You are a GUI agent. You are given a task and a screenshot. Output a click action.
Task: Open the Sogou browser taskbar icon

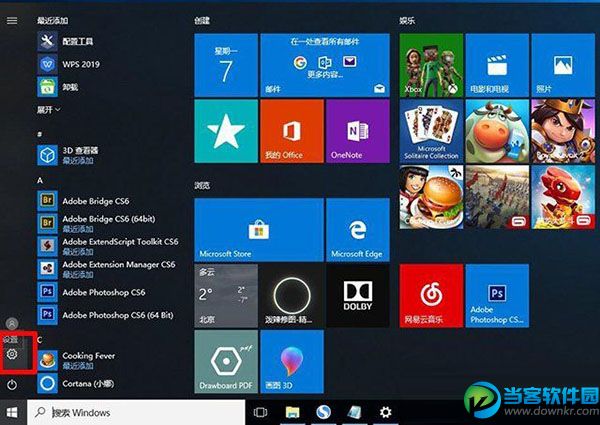coord(323,412)
